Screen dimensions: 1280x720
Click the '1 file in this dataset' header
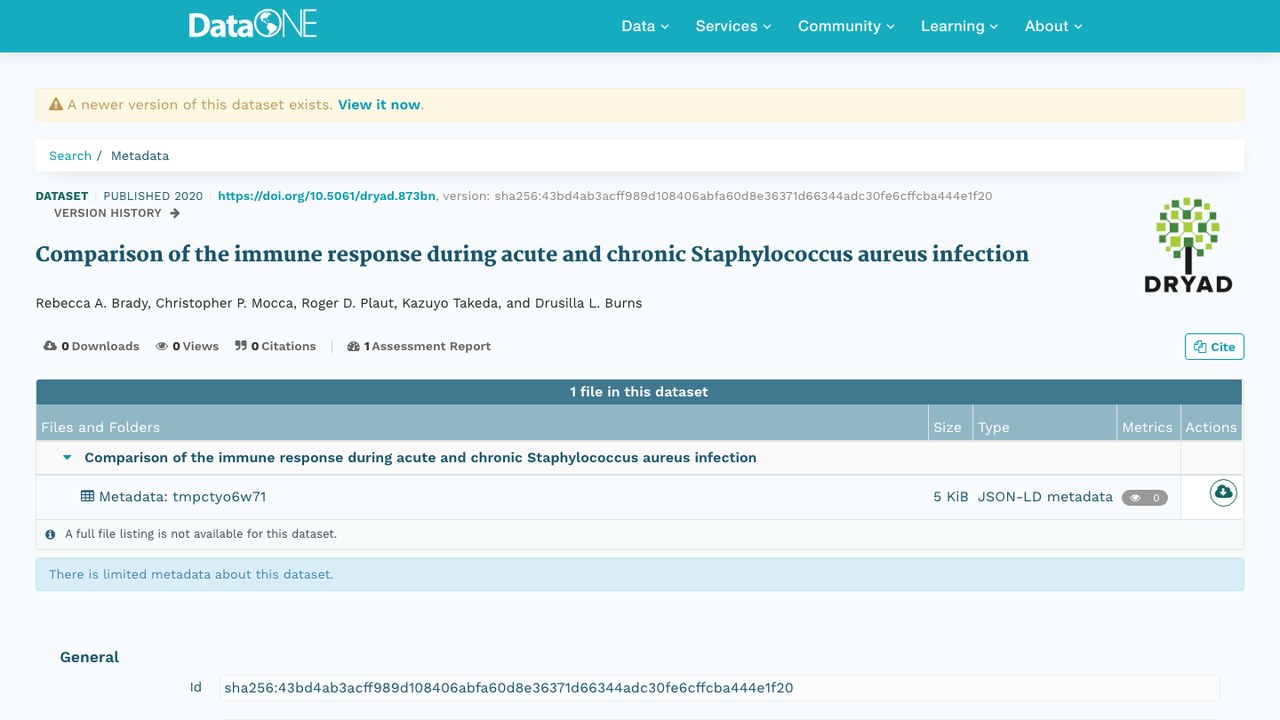[639, 392]
